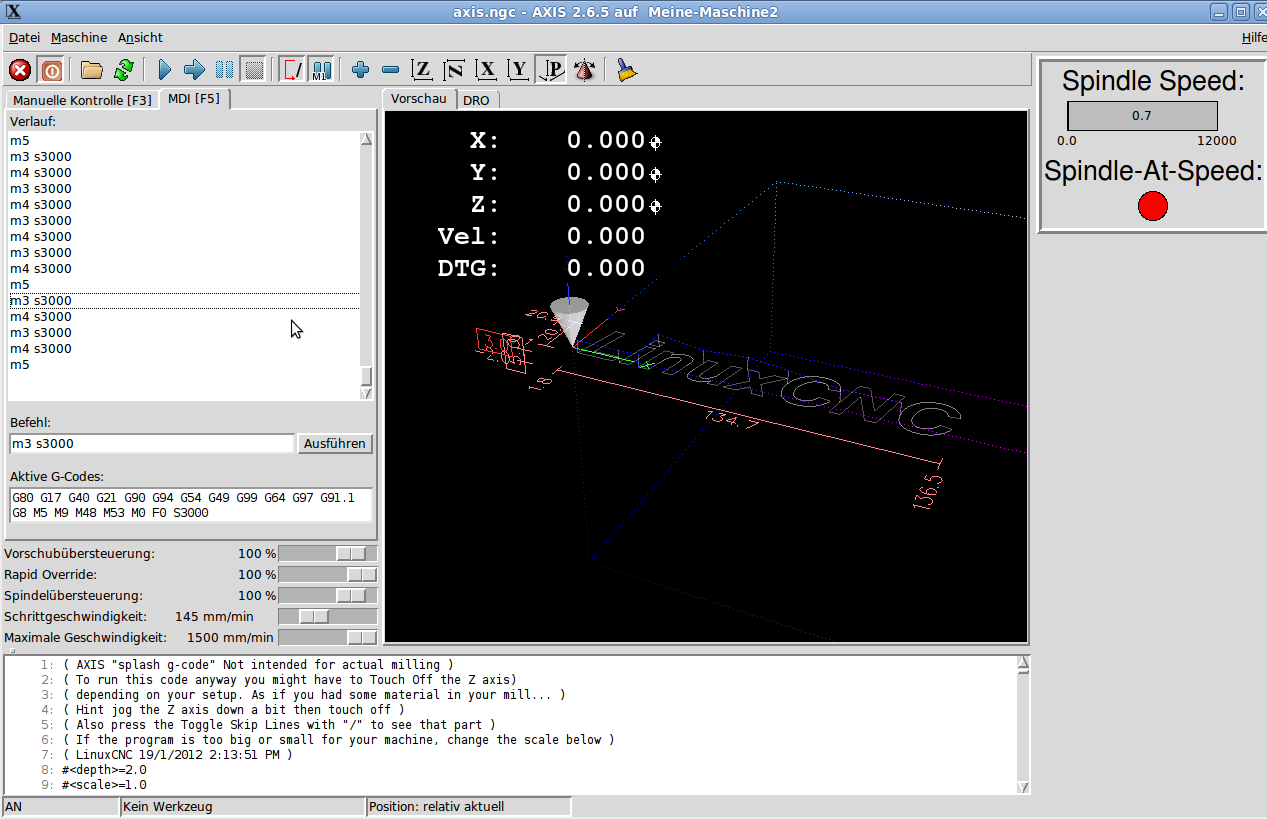Select the Vorschau preview tab
The image size is (1267, 819).
pyautogui.click(x=418, y=99)
